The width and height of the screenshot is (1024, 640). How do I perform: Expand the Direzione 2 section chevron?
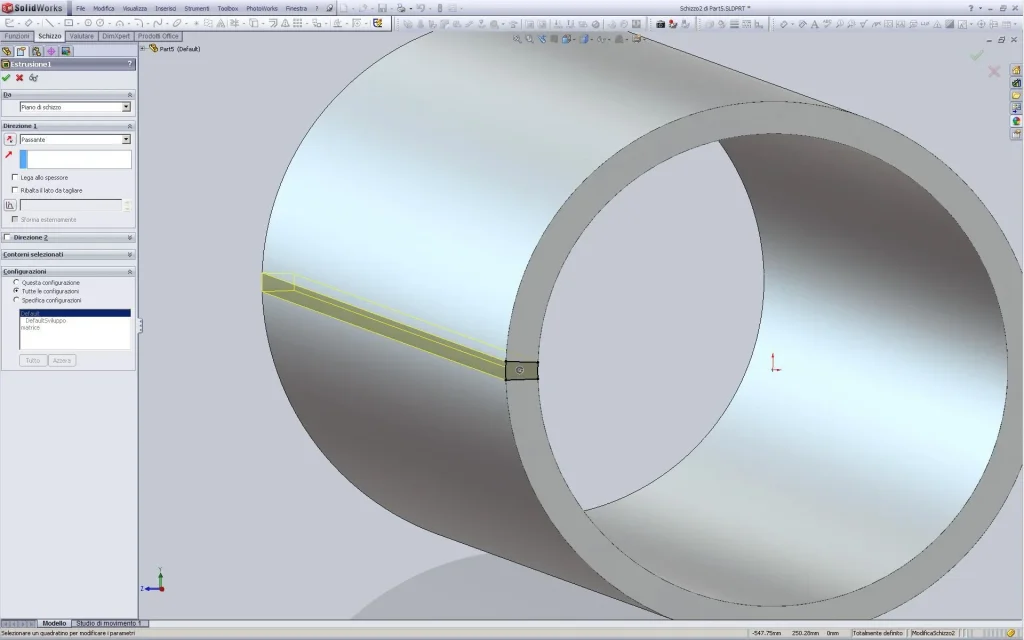pos(129,238)
